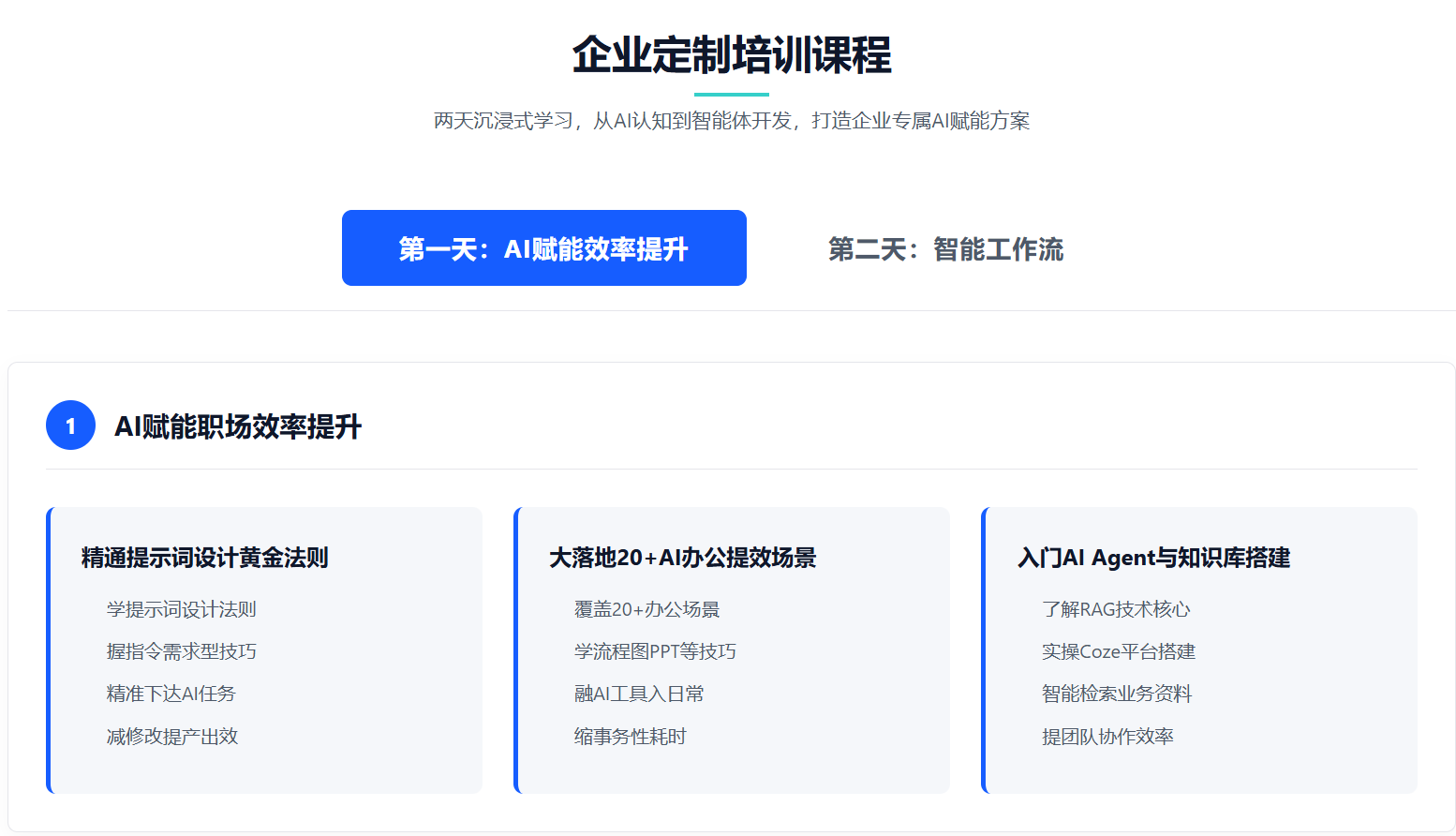The image size is (1456, 836).
Task: Click the 智能检索业务资料 list item
Action: [1116, 694]
